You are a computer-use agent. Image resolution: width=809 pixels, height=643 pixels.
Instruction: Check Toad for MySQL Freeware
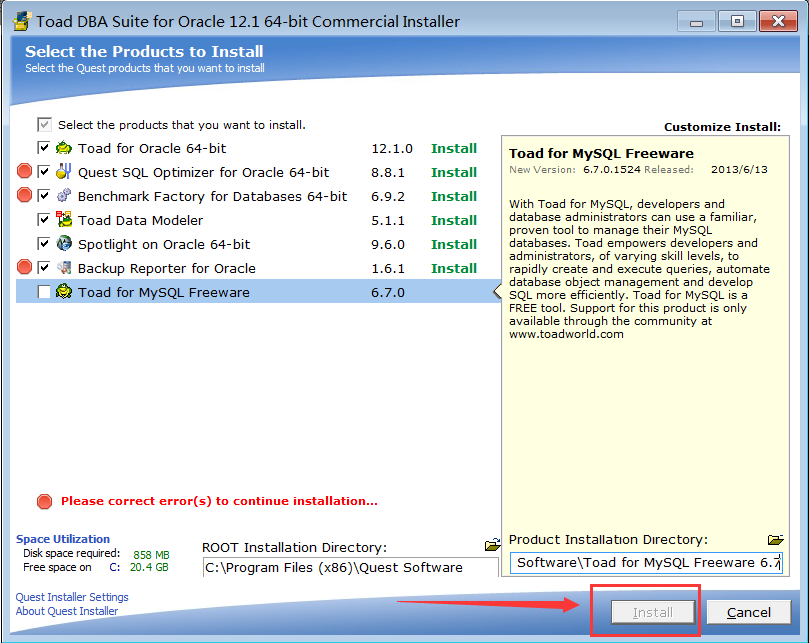[44, 292]
